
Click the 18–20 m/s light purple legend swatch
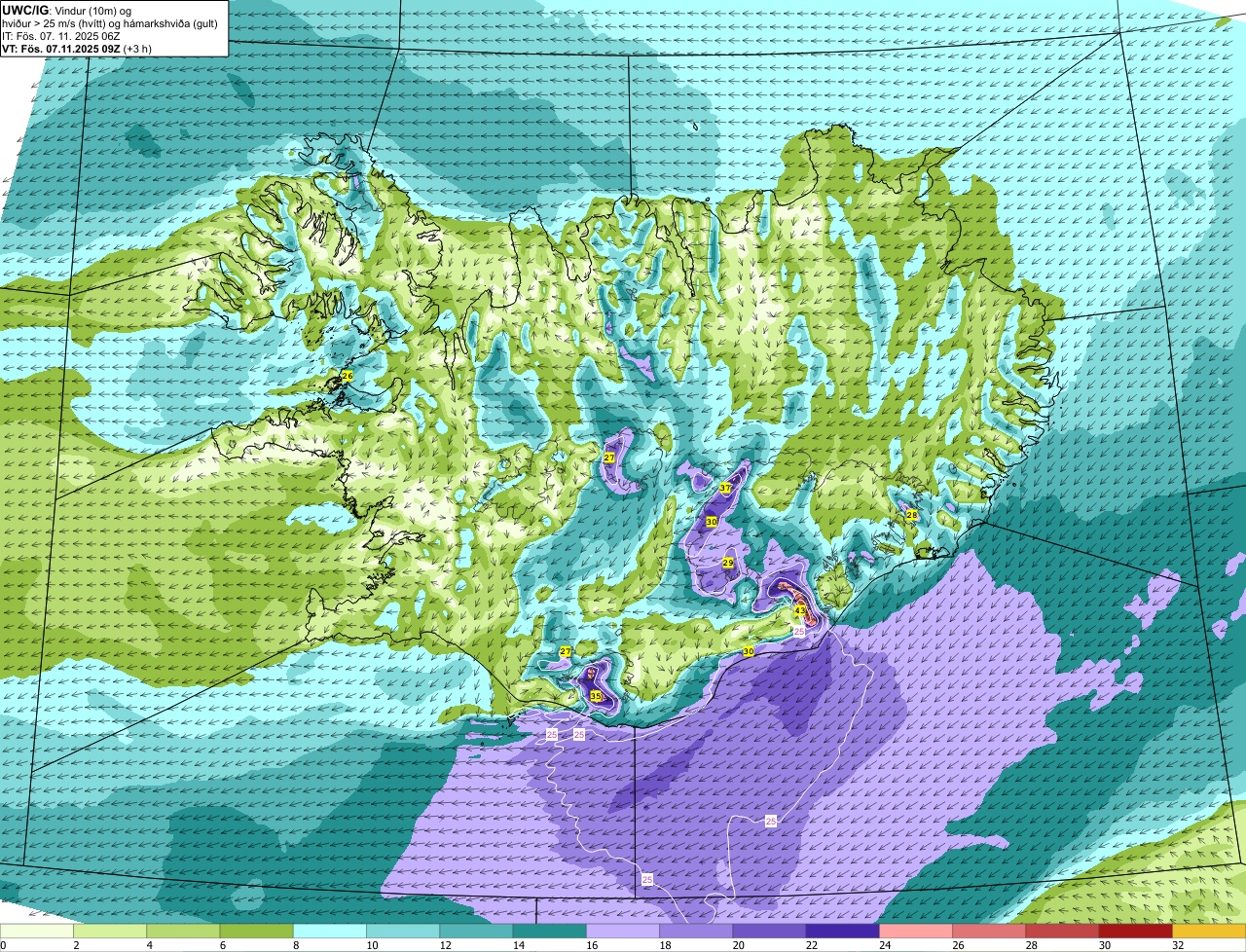point(696,931)
